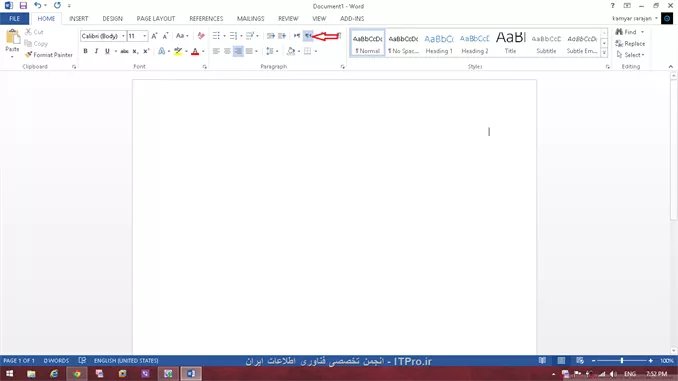Image resolution: width=678 pixels, height=381 pixels.
Task: Center the text alignment
Action: [227, 51]
